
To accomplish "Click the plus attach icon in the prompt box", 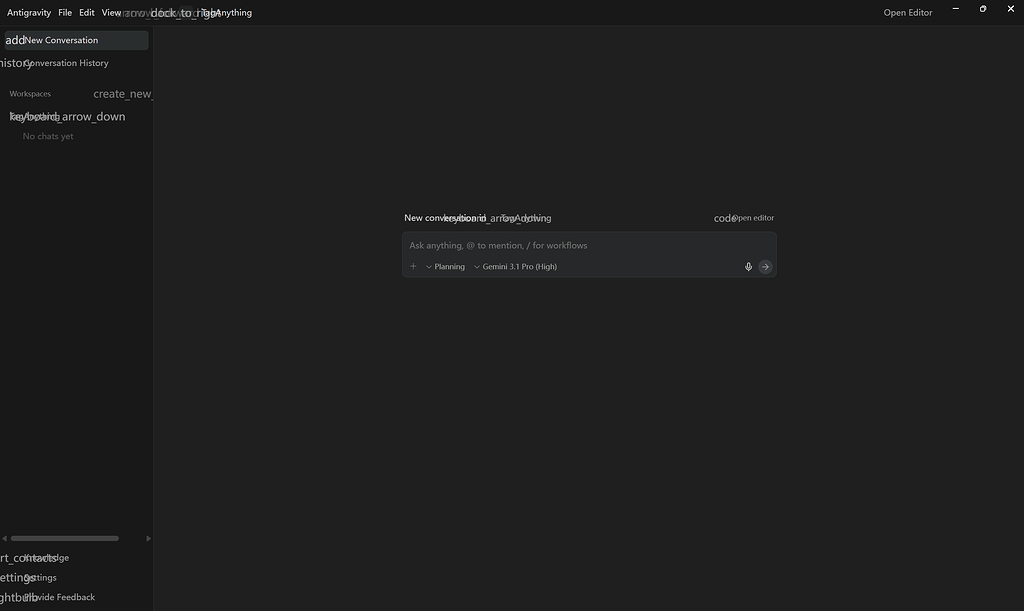I will point(413,266).
